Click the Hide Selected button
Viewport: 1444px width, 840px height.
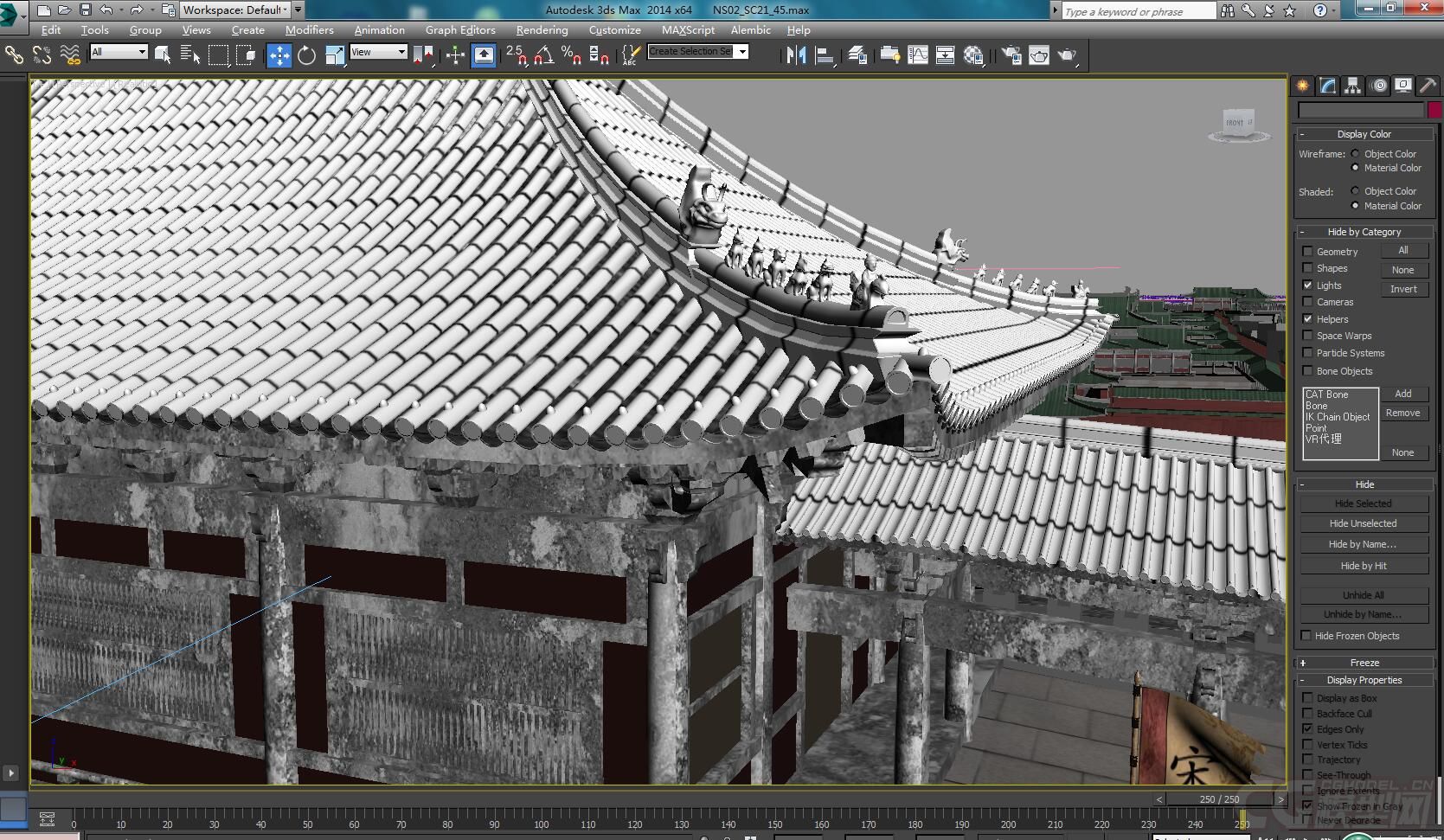pyautogui.click(x=1363, y=503)
